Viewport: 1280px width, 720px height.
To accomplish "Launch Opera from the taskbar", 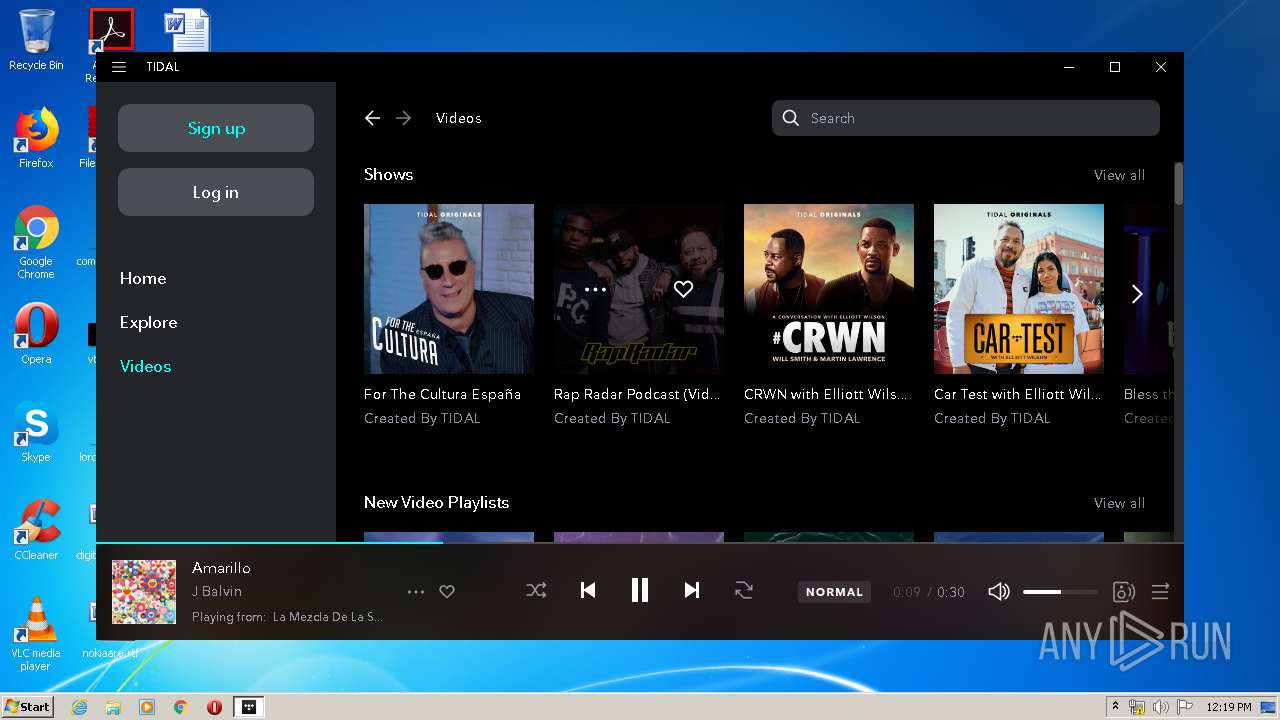I will point(214,707).
